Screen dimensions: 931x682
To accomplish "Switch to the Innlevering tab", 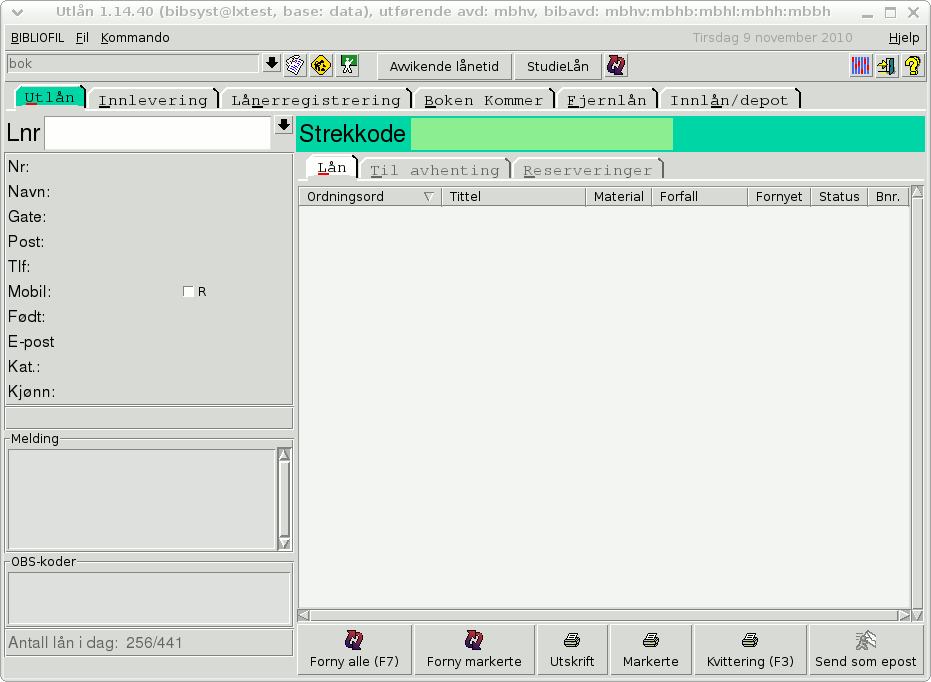I will [153, 100].
